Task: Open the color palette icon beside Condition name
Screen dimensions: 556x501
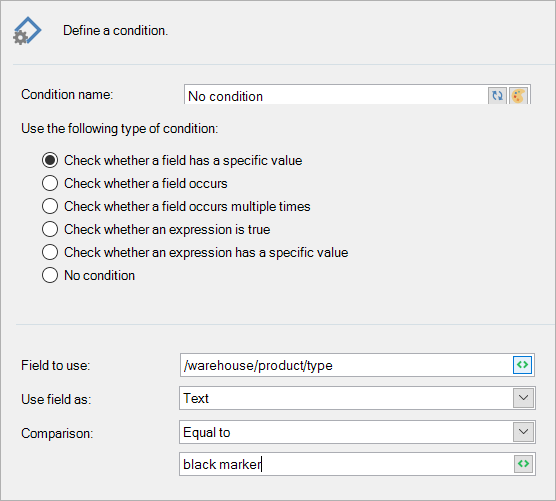Action: [518, 96]
